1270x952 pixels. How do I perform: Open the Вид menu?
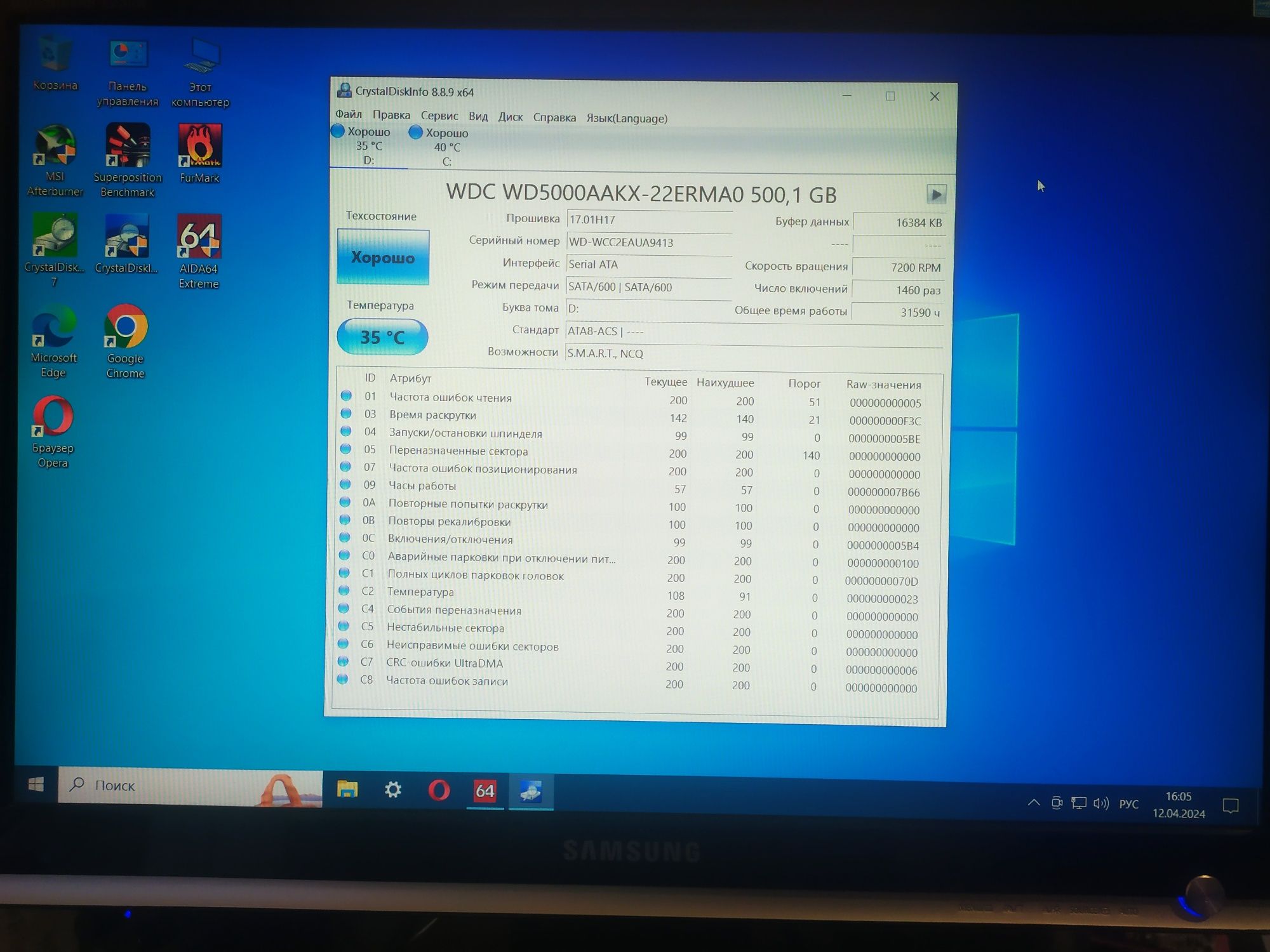click(x=478, y=116)
